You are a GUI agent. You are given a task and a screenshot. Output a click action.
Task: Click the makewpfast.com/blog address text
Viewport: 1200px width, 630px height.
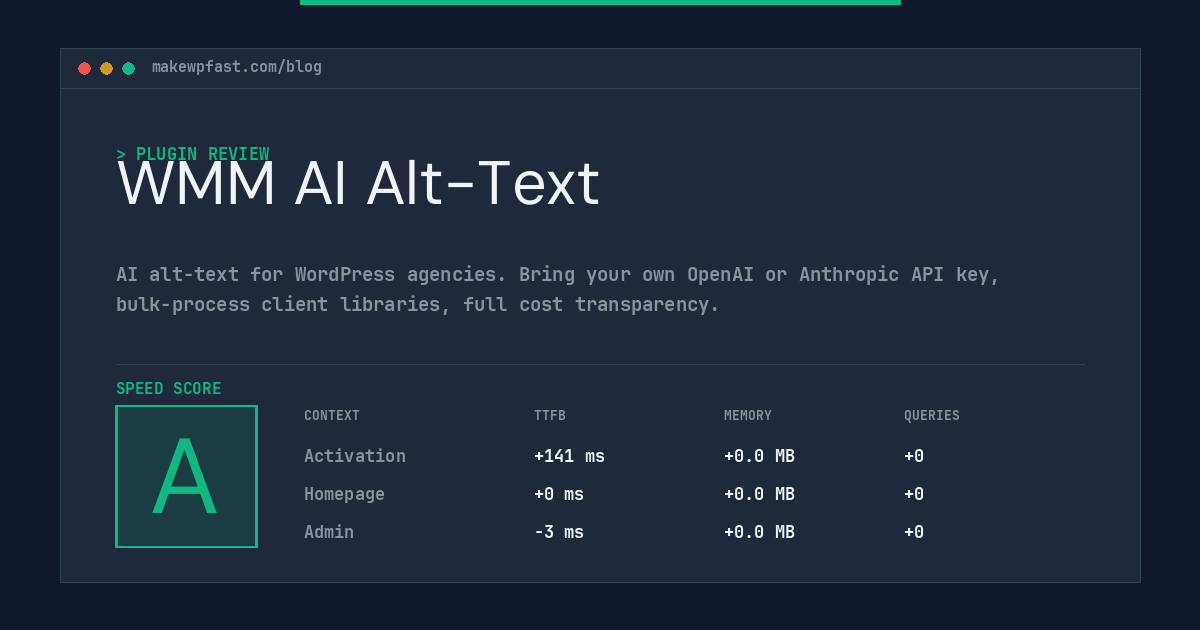point(237,67)
